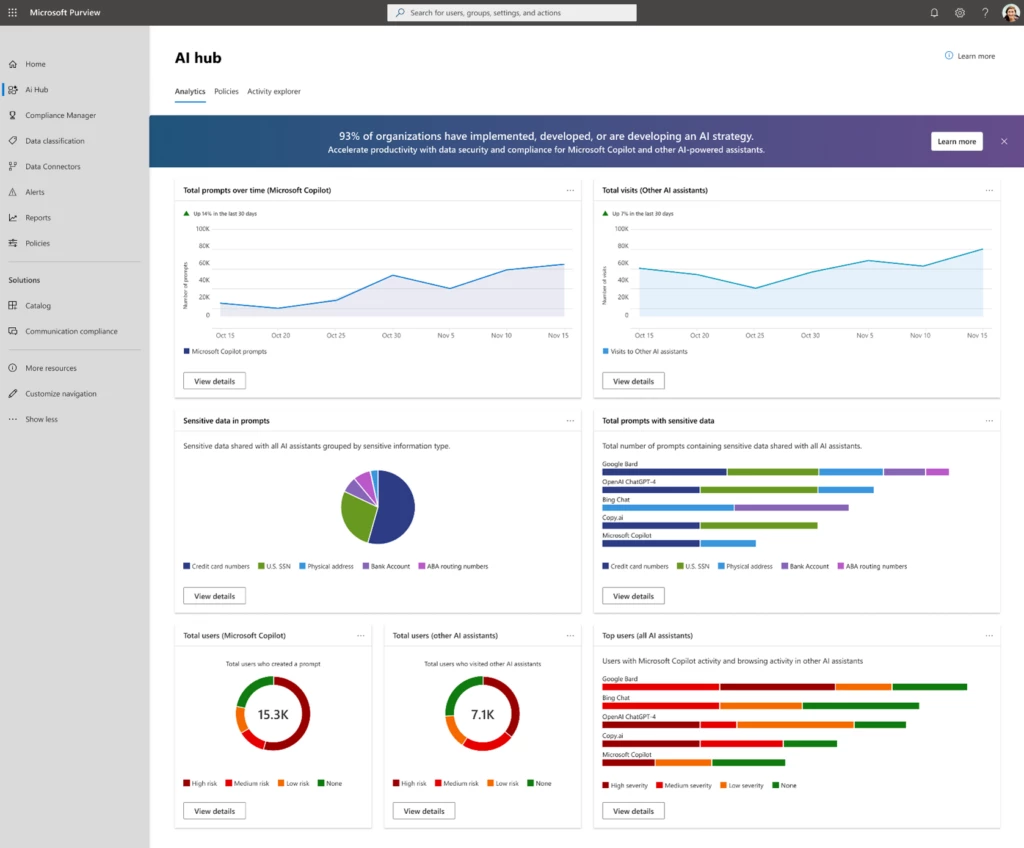Collapse the sidebar using Show less

click(43, 419)
